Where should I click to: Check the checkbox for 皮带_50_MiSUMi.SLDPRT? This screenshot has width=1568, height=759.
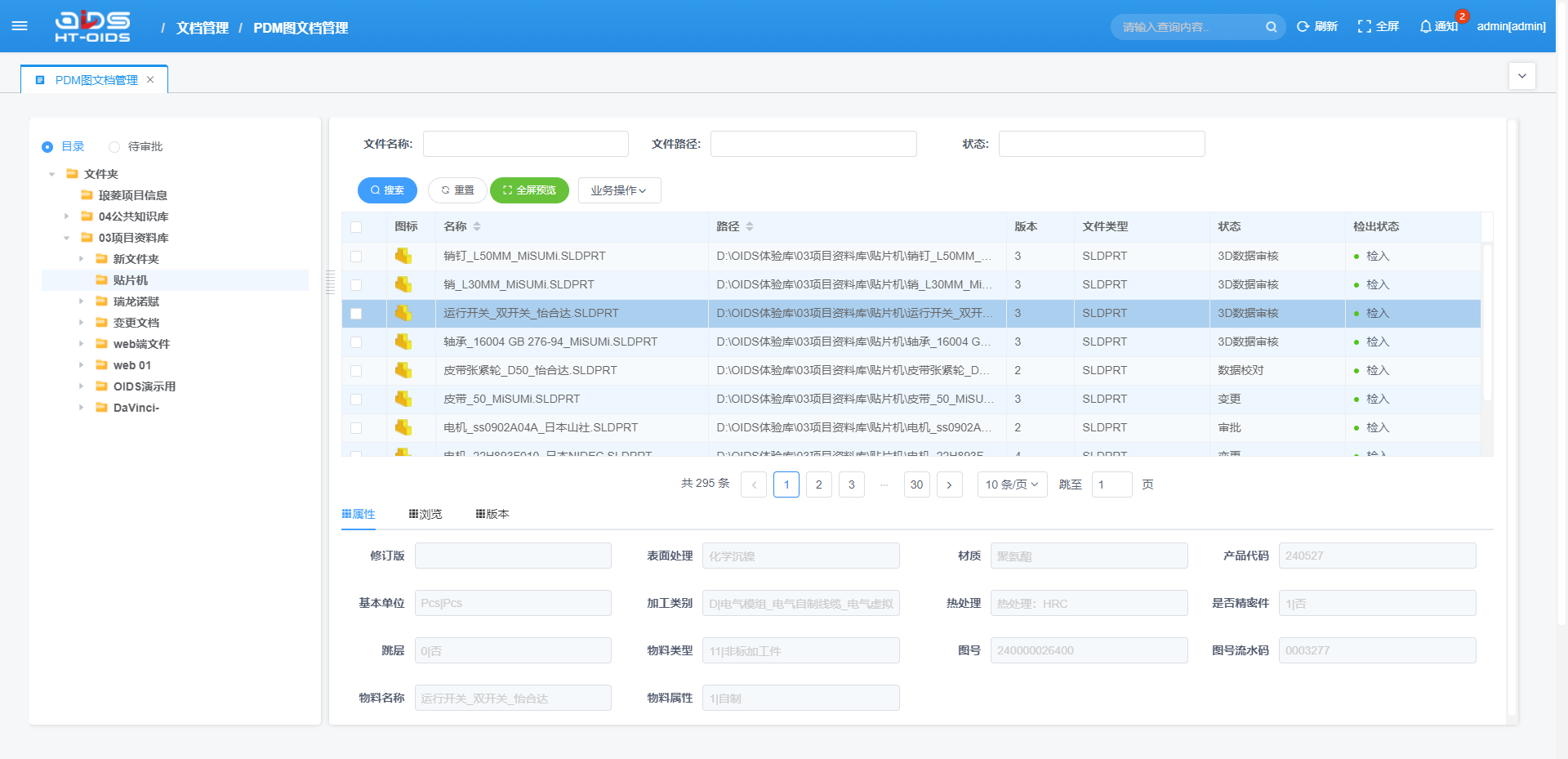coord(356,399)
